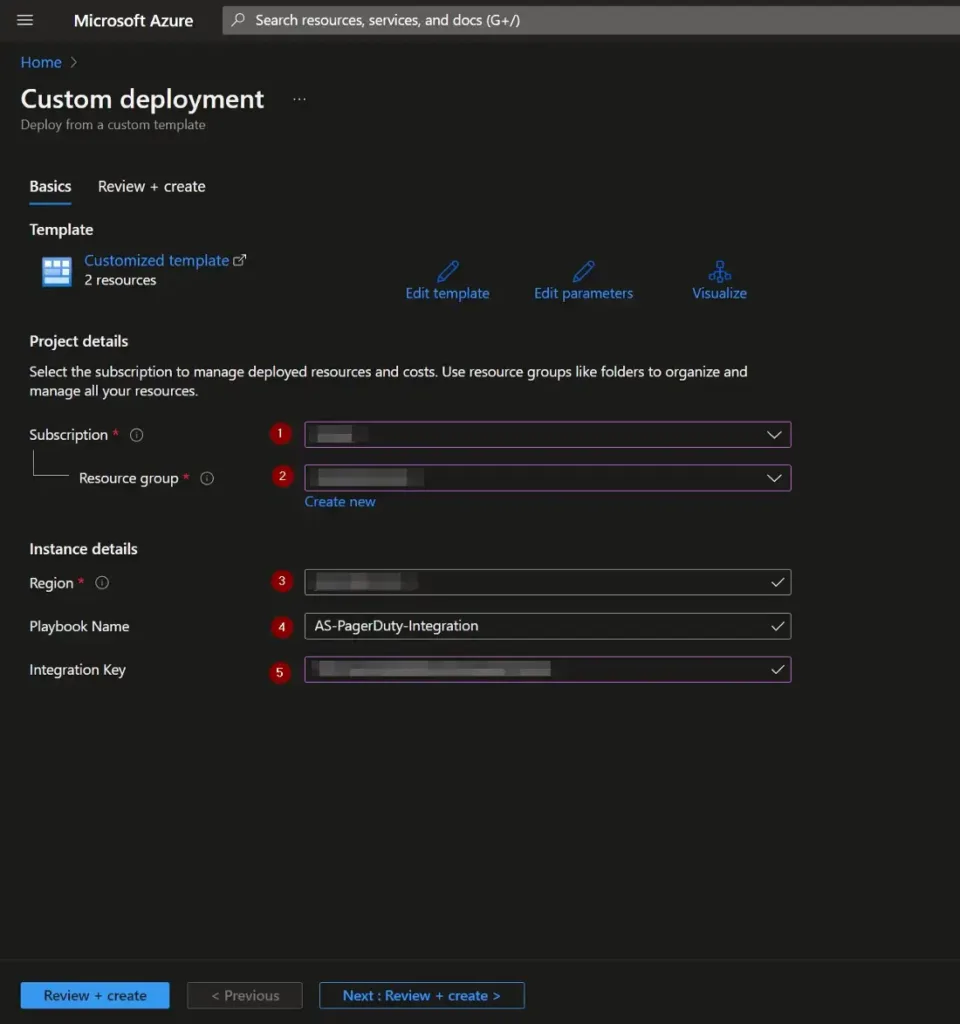
Task: Switch to the Review + create tab
Action: click(x=151, y=186)
